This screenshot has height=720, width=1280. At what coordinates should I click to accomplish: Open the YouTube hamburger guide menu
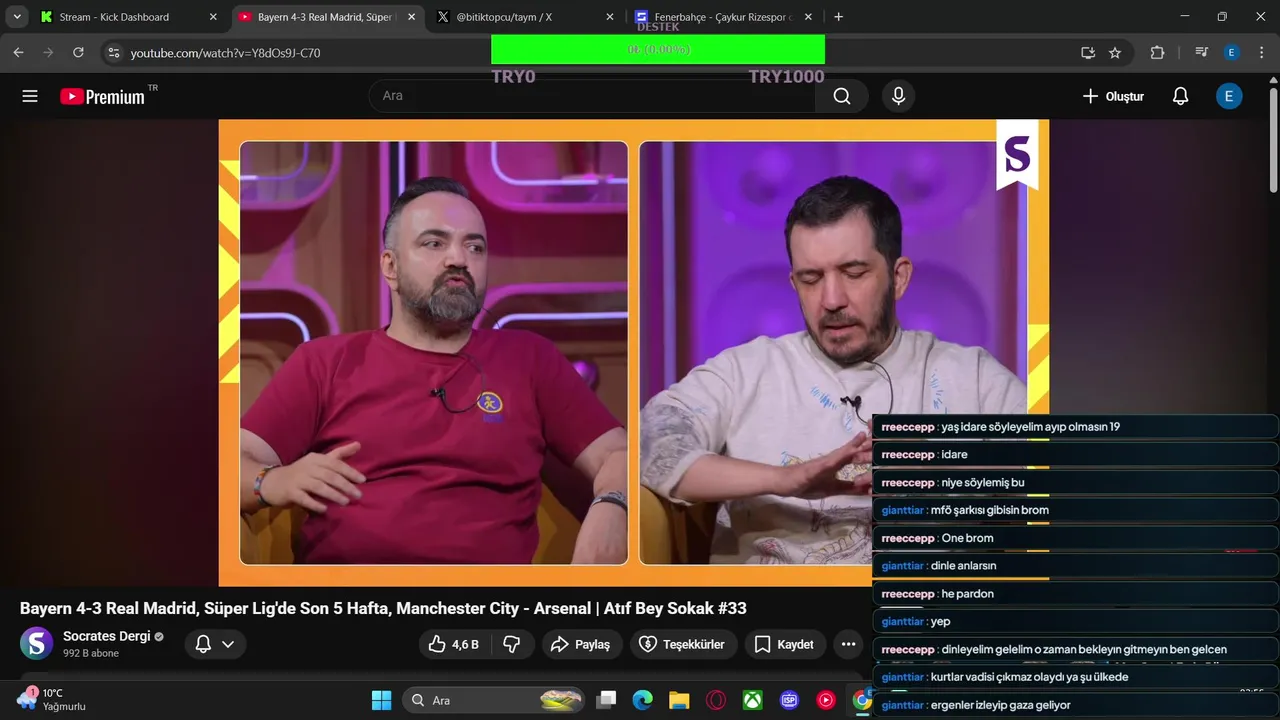point(30,96)
